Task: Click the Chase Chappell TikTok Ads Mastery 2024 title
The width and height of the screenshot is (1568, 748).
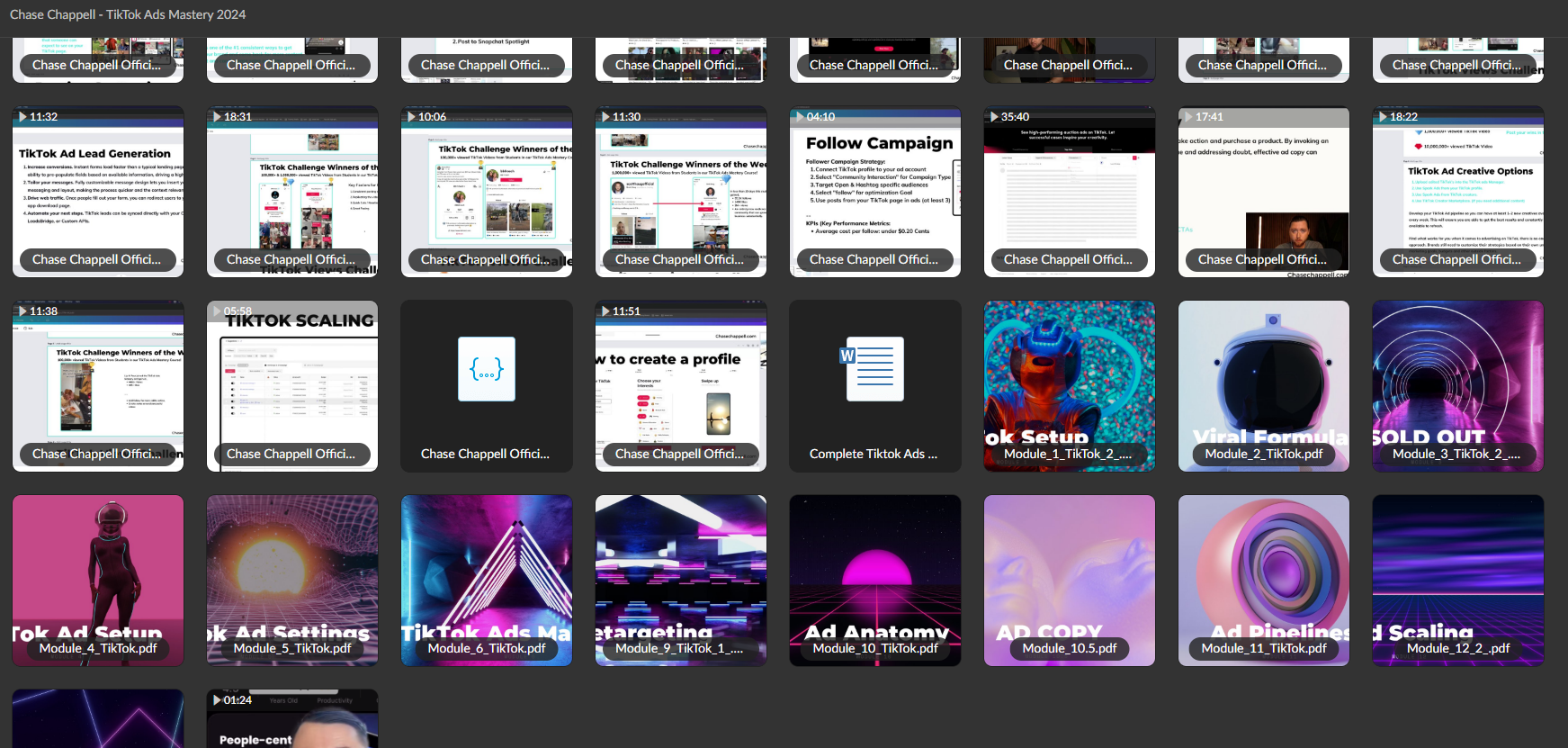Action: pyautogui.click(x=128, y=14)
